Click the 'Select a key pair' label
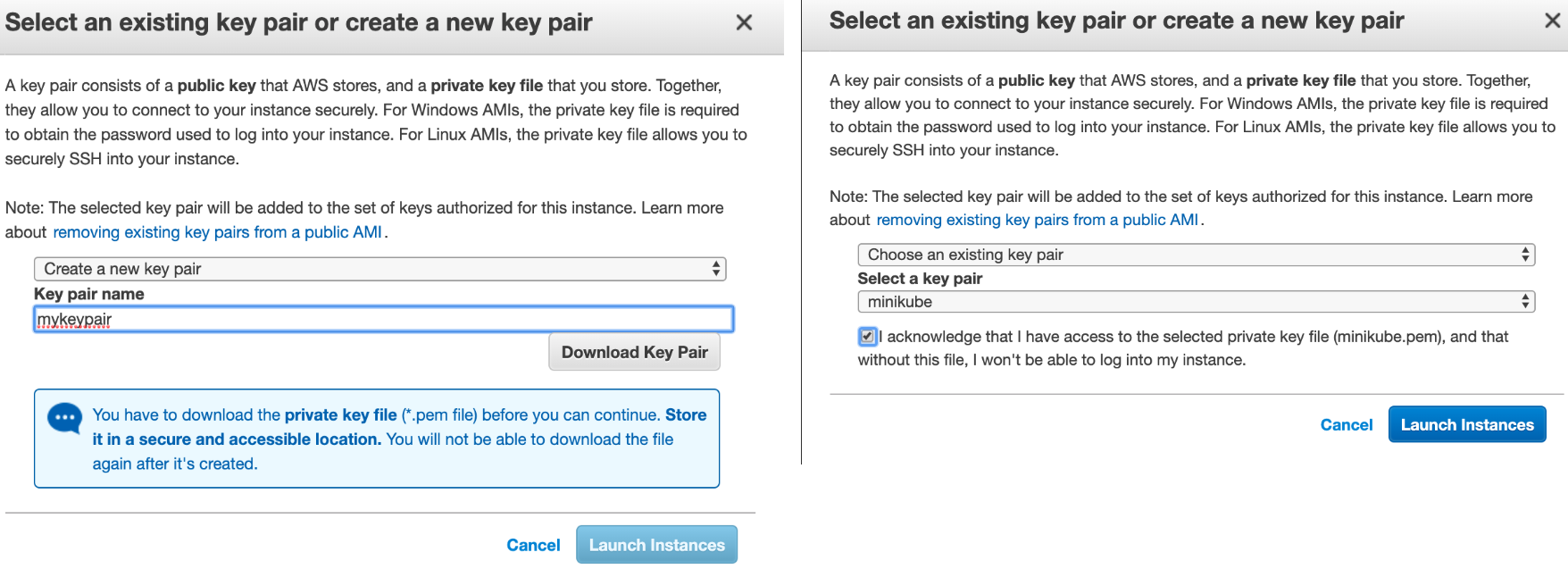This screenshot has width=1568, height=569. [920, 279]
